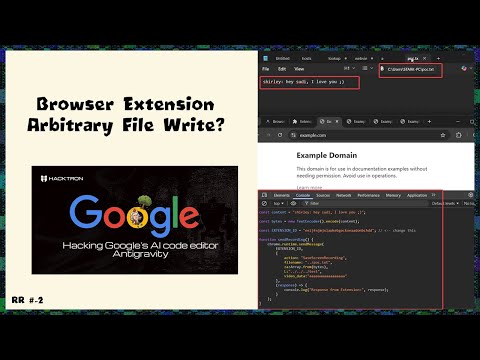The image size is (480, 360).
Task: Expand the top JavaScript context dropdown
Action: [x=279, y=203]
